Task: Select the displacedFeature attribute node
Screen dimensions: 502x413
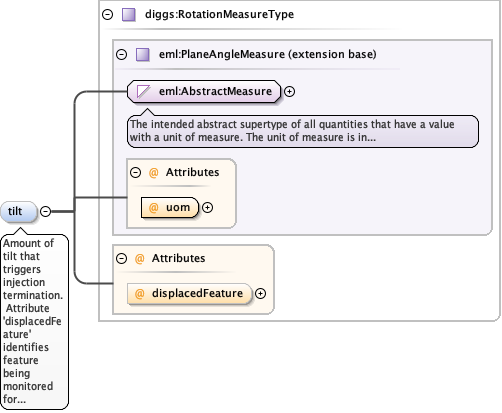Action: [189, 294]
